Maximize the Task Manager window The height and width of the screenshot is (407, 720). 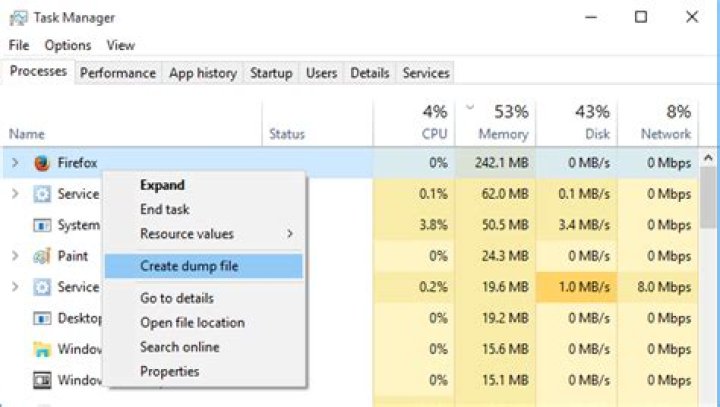click(641, 17)
